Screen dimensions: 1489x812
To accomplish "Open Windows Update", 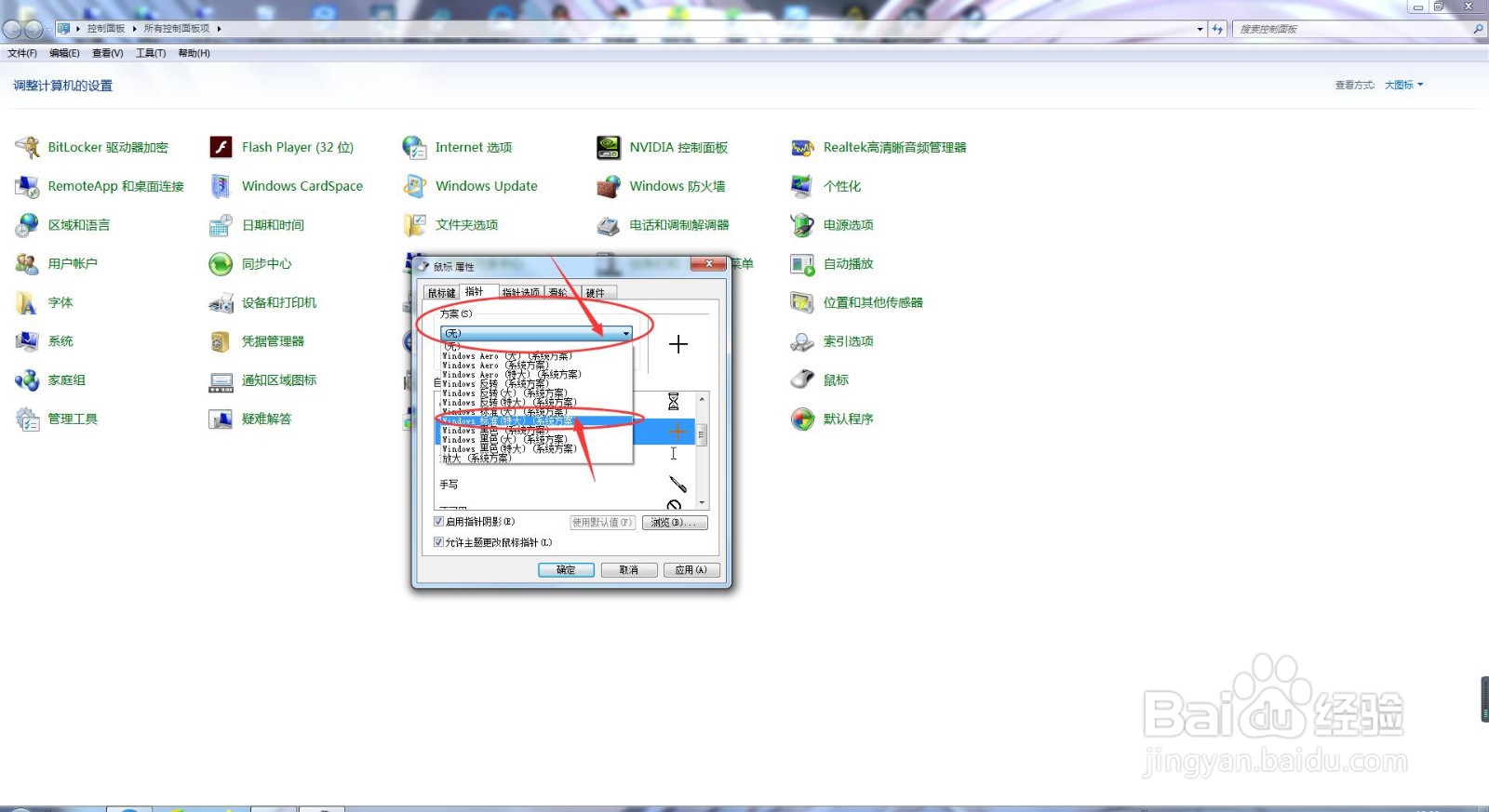I will [470, 186].
